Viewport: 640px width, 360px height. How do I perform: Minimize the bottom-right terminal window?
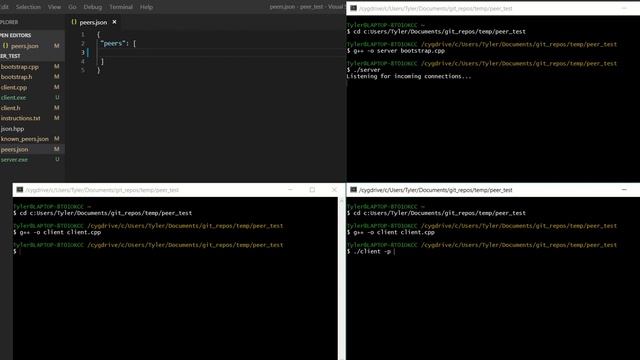click(624, 190)
